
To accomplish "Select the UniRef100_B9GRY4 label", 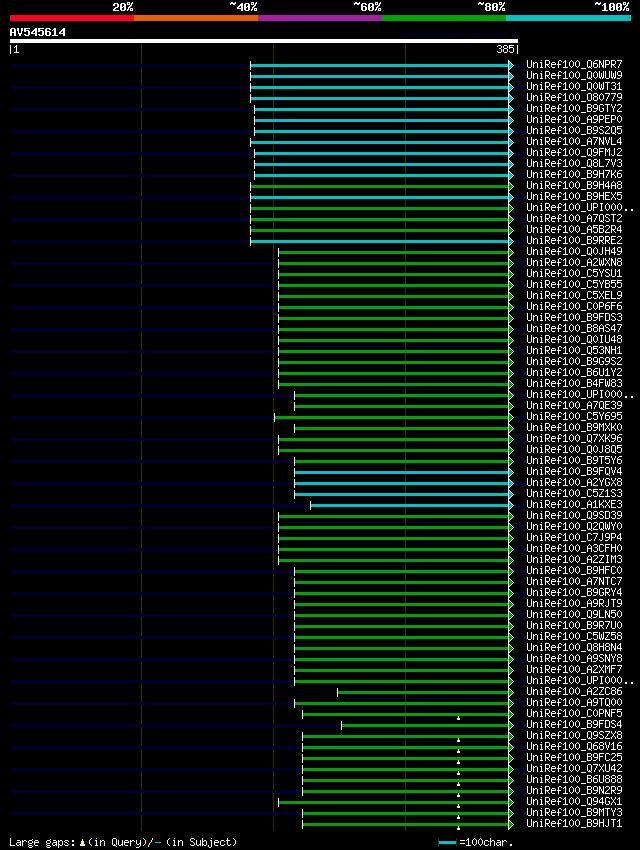I will (574, 593).
